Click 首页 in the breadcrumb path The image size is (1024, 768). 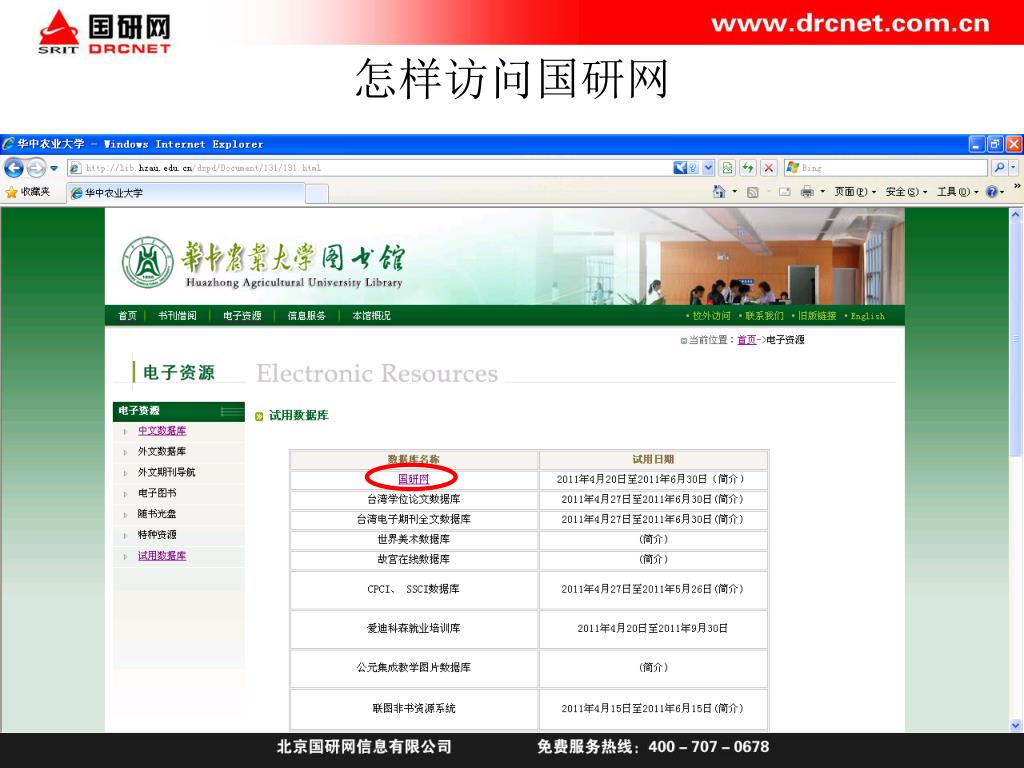(x=746, y=340)
